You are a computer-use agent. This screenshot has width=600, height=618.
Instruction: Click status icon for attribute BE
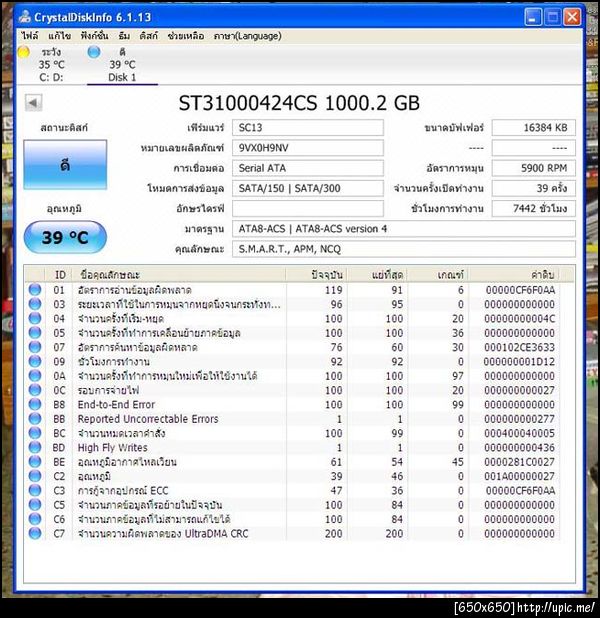[x=35, y=462]
